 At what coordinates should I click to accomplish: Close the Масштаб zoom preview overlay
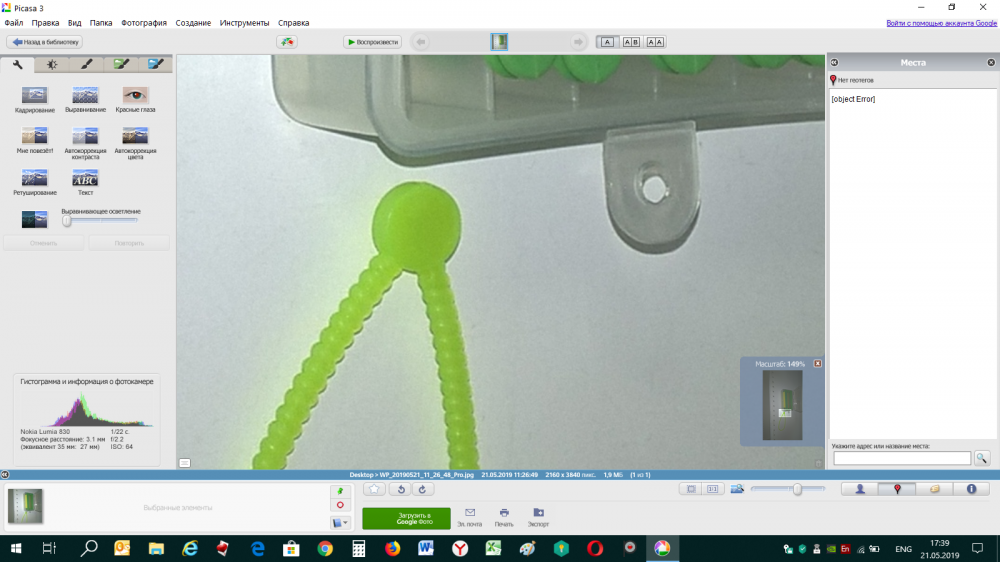(x=817, y=363)
